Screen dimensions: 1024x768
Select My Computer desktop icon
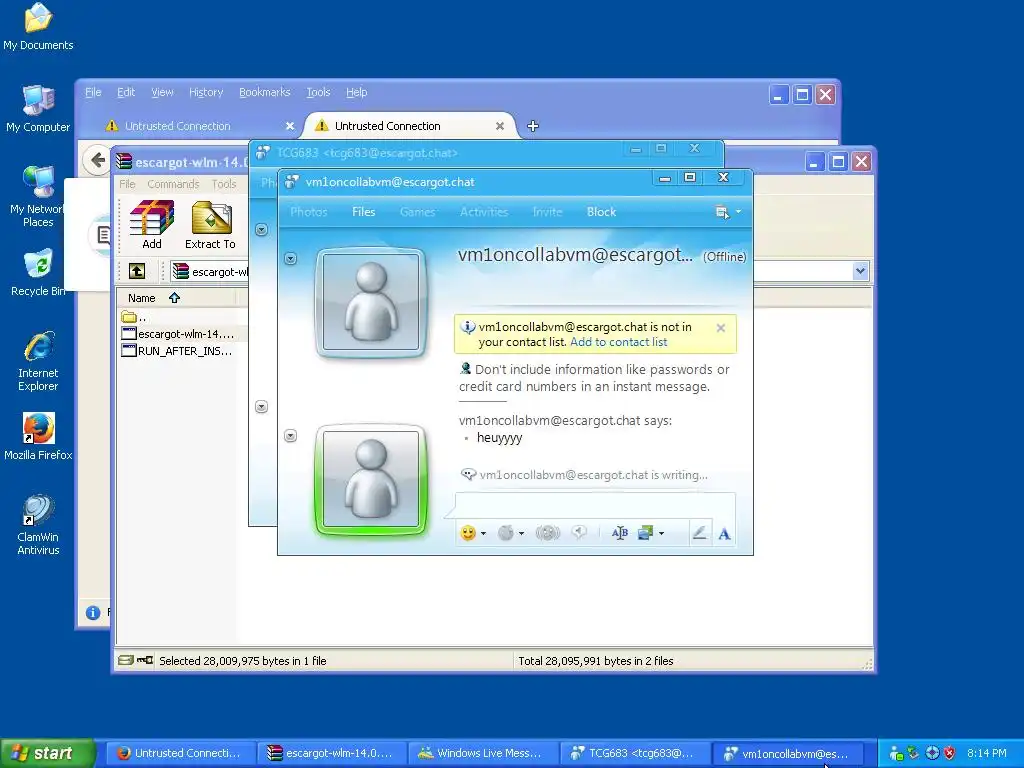38,109
